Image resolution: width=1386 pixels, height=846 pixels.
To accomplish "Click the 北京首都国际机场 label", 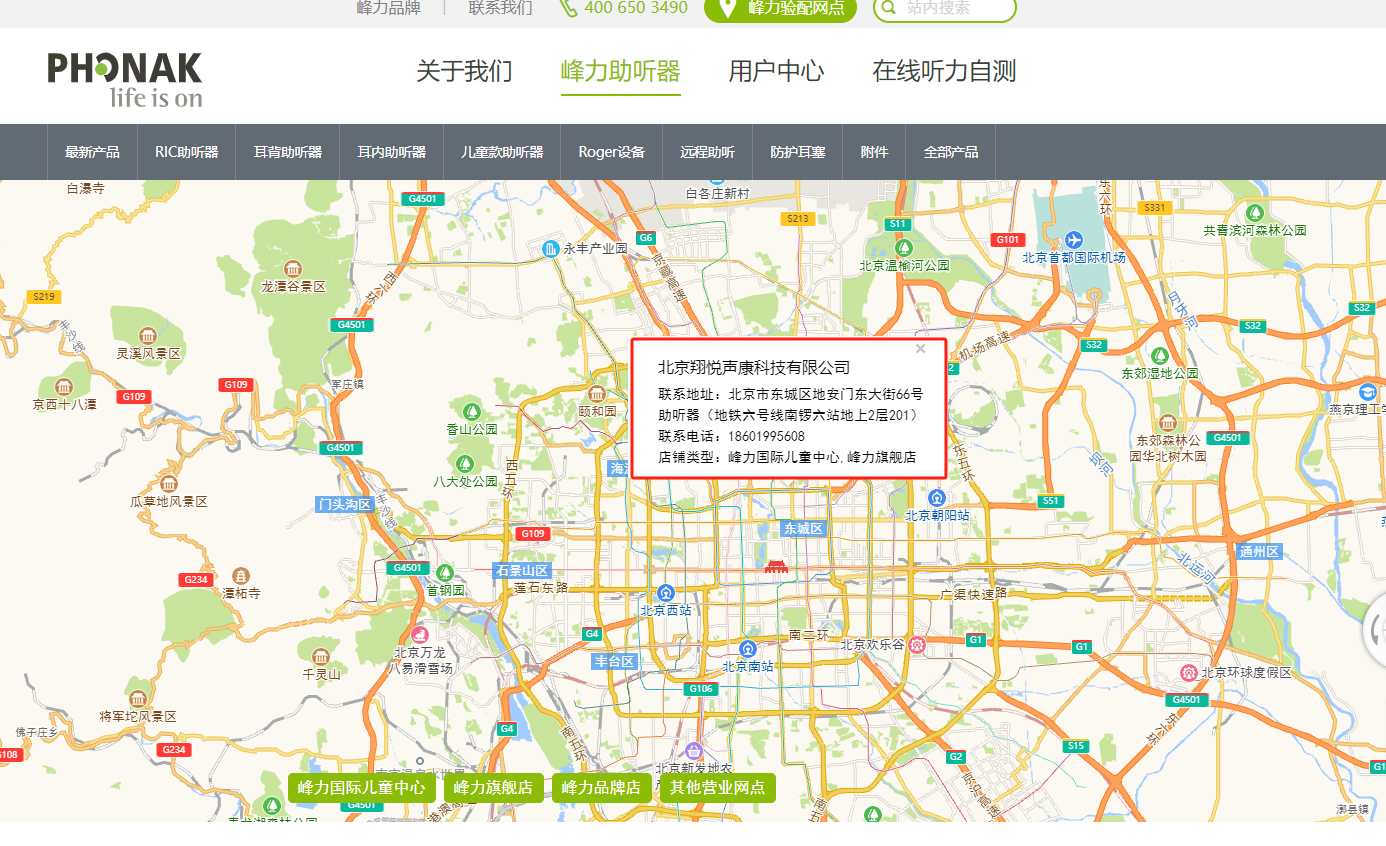I will 1074,258.
